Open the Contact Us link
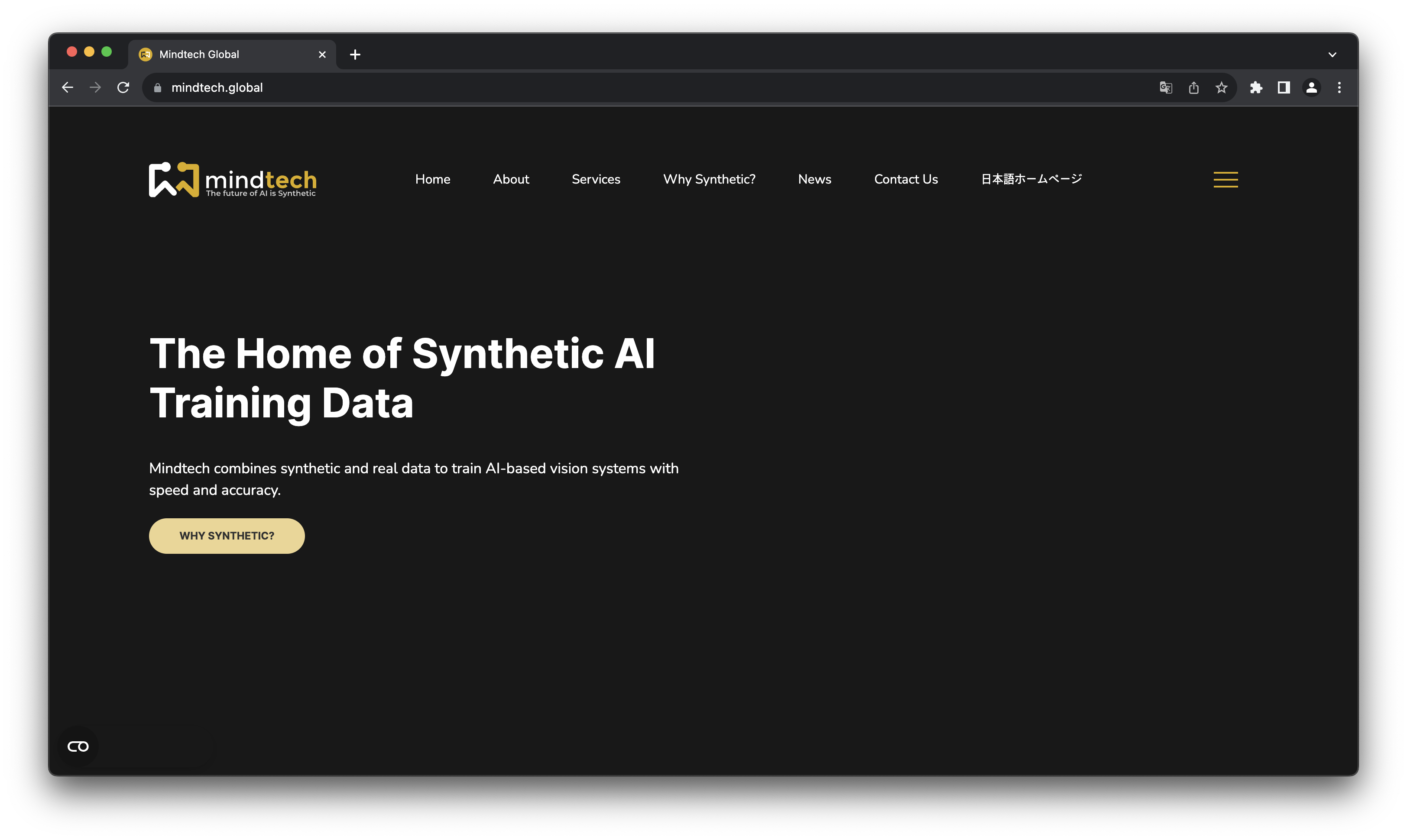 [x=905, y=179]
